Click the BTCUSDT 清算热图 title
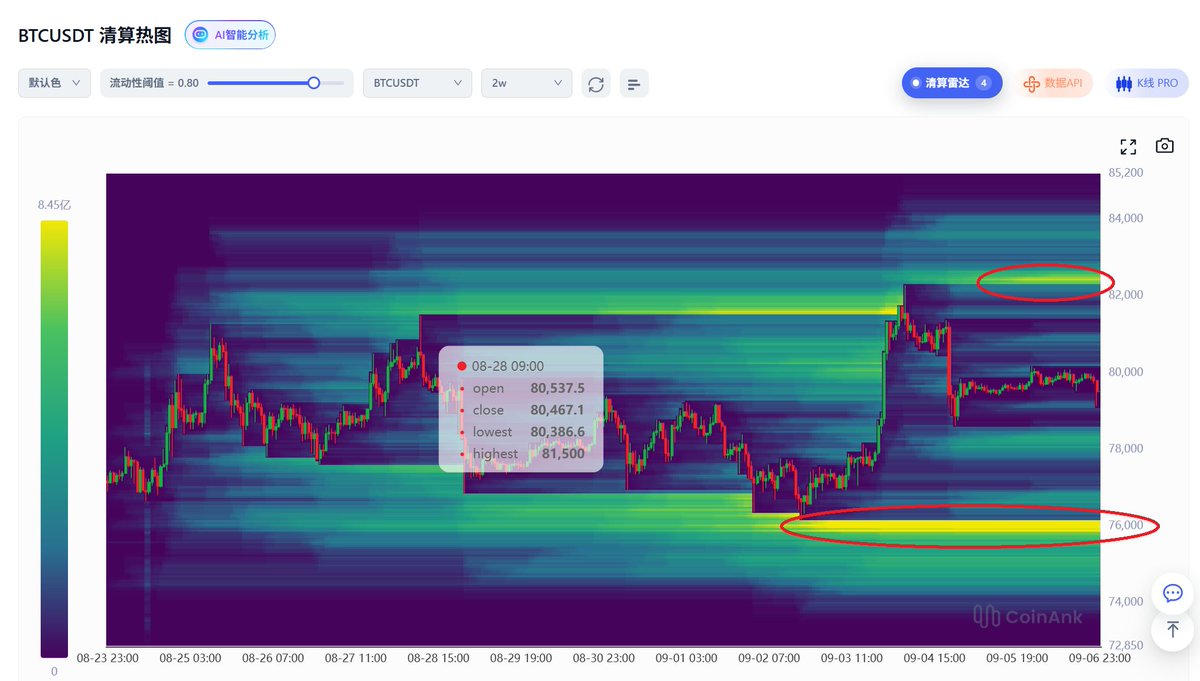1200x681 pixels. (x=95, y=35)
